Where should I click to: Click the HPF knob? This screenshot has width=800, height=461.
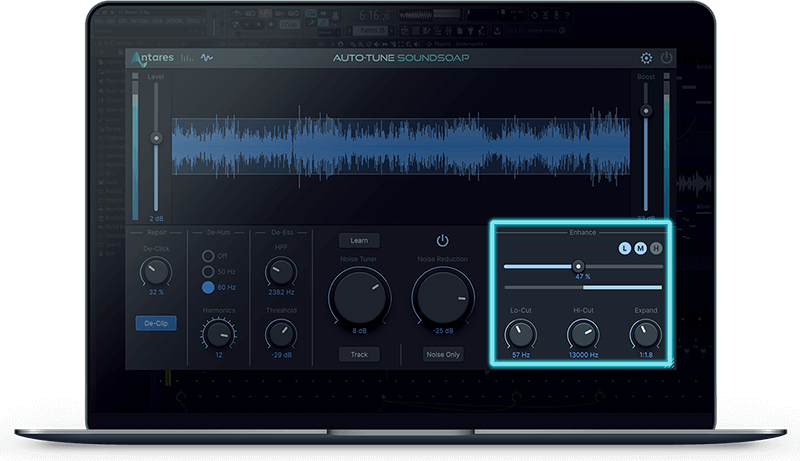tap(281, 272)
